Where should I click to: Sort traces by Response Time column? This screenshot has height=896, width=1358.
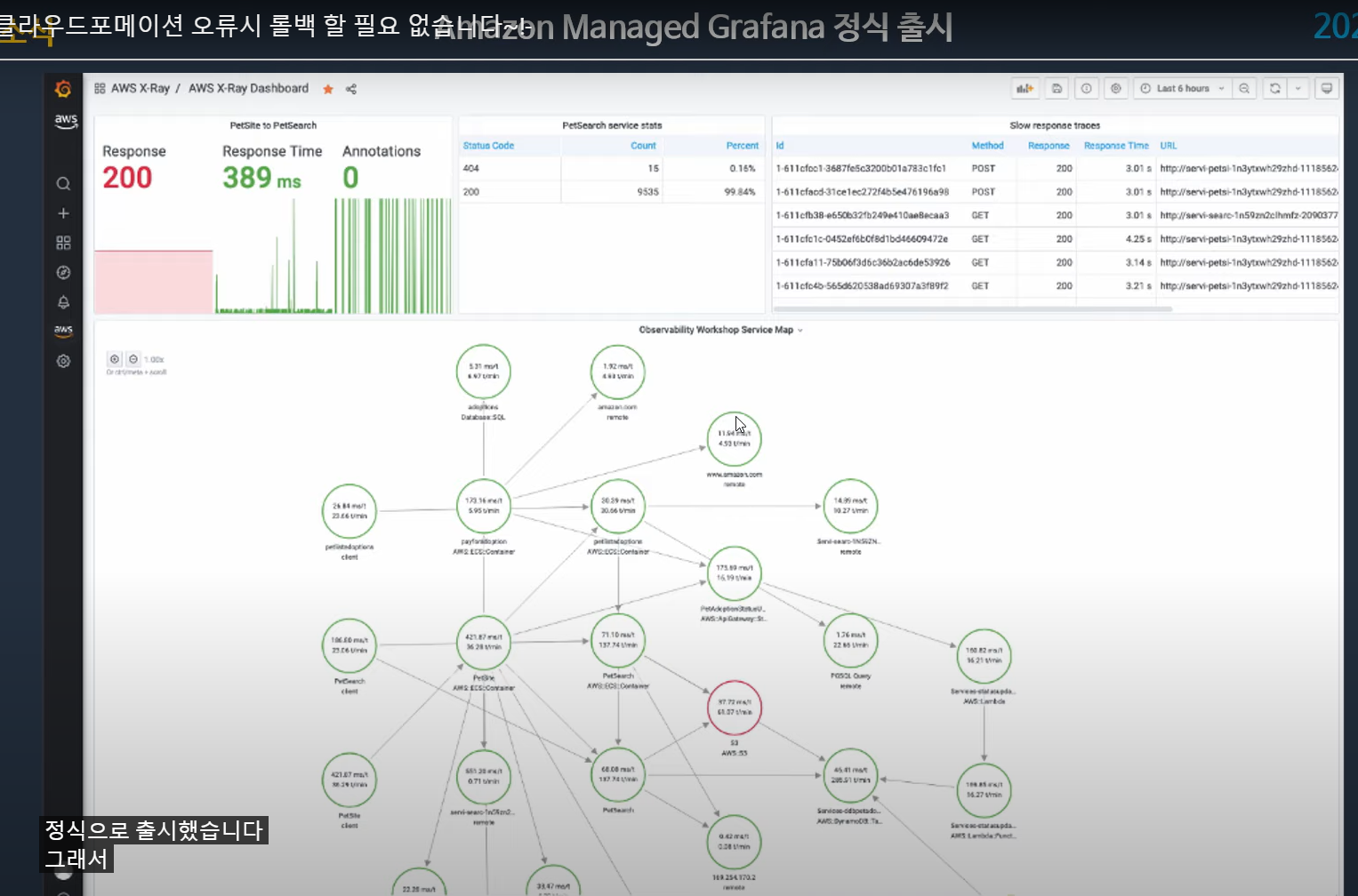(x=1116, y=146)
